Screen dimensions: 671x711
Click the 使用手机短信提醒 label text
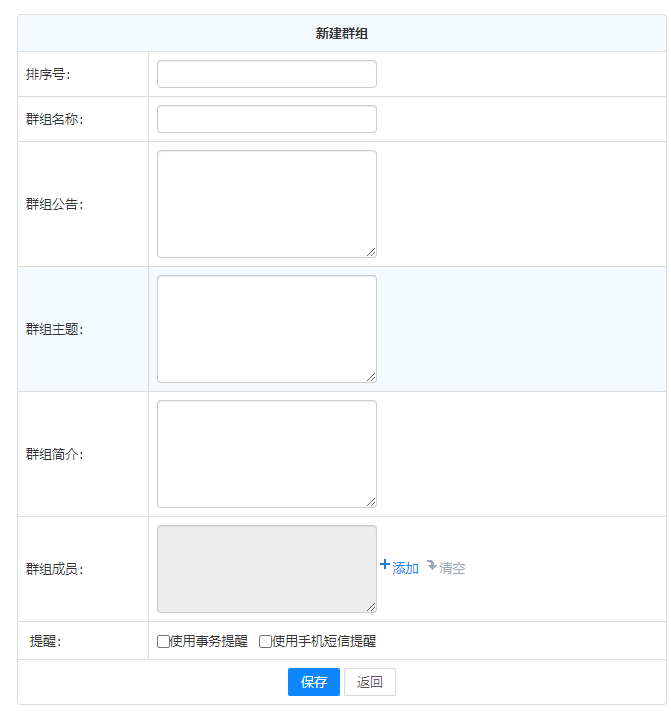324,641
